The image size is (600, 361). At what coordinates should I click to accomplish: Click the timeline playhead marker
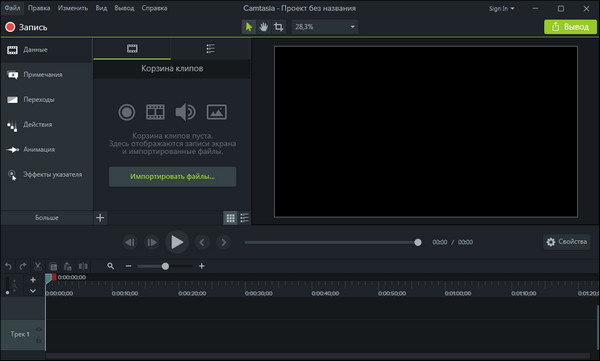[50, 278]
